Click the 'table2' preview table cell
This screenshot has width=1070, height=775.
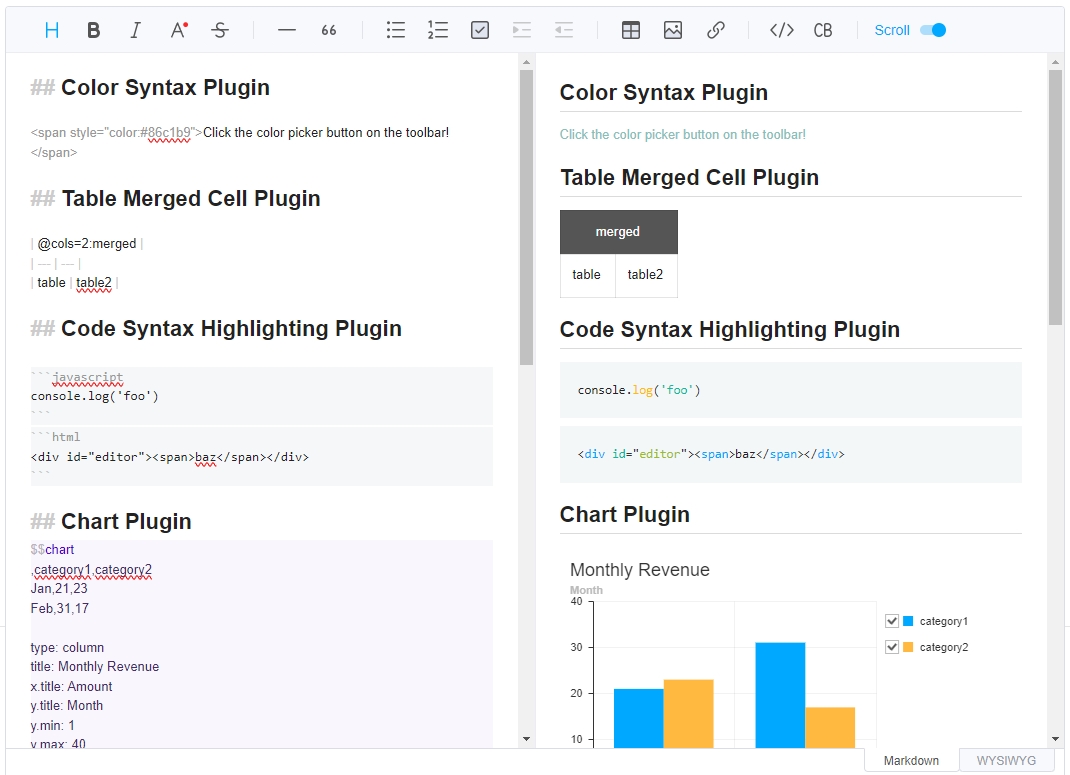[646, 275]
